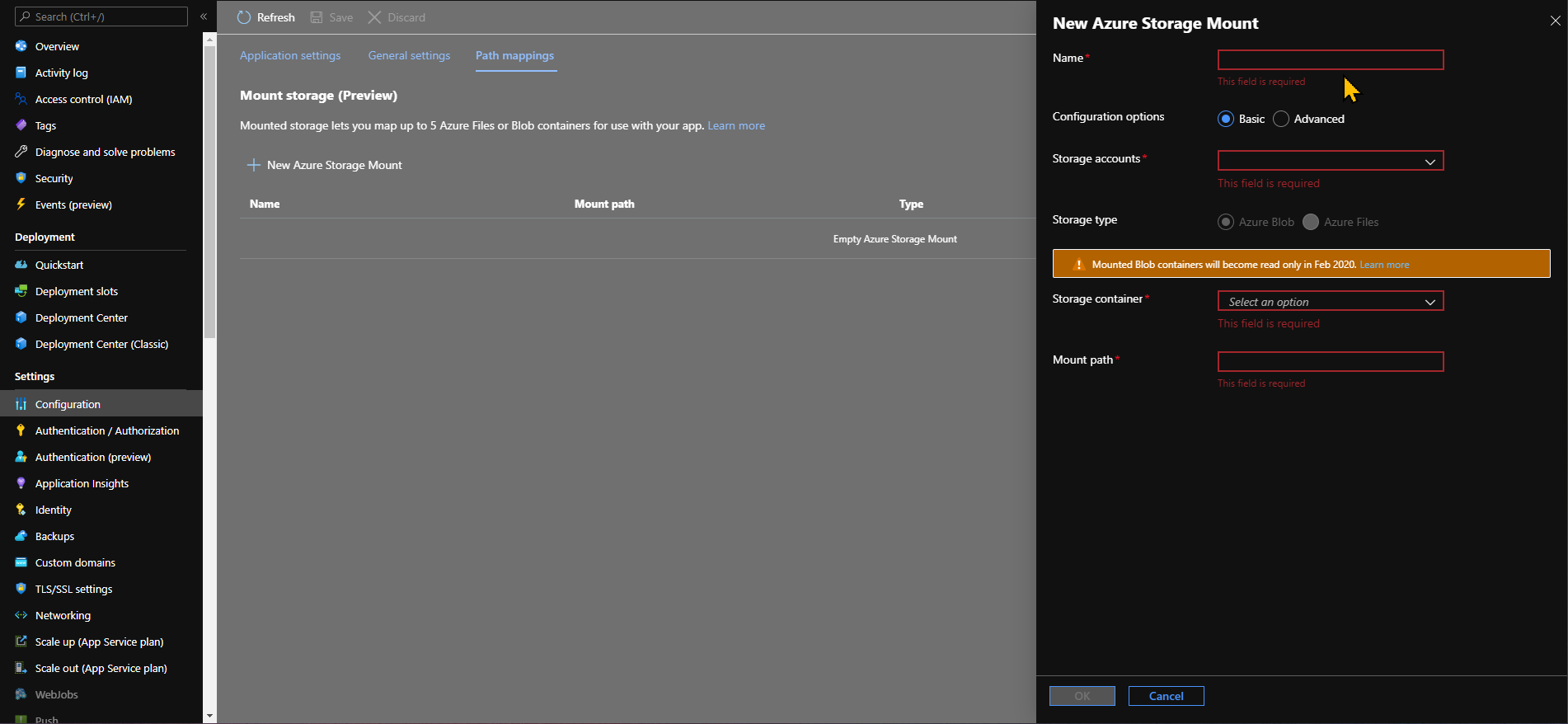Image resolution: width=1568 pixels, height=724 pixels.
Task: Click the Events (preview) lightning icon
Action: (x=21, y=205)
